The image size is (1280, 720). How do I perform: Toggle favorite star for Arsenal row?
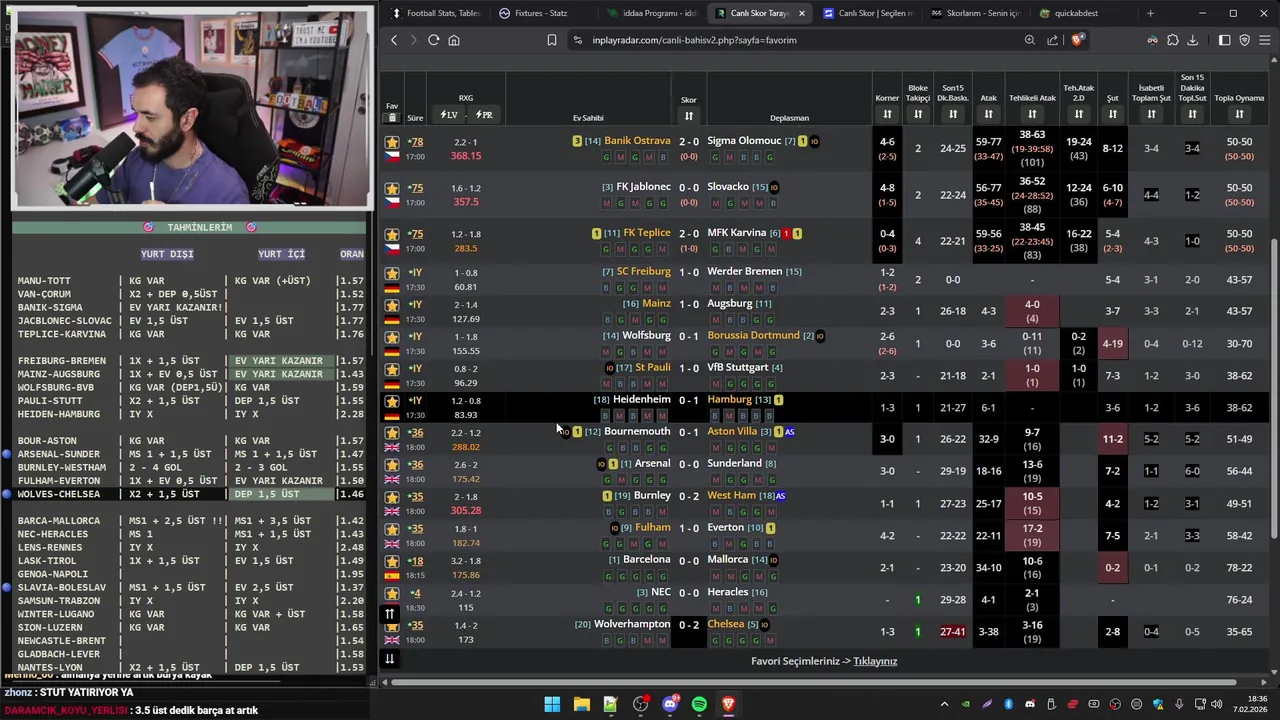[392, 465]
